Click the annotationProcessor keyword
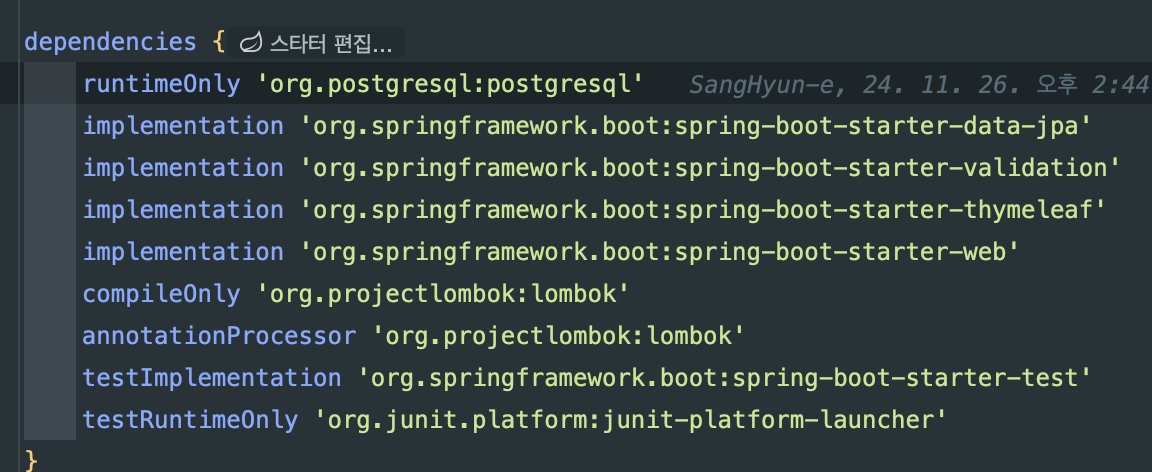The height and width of the screenshot is (472, 1152). pyautogui.click(x=219, y=336)
